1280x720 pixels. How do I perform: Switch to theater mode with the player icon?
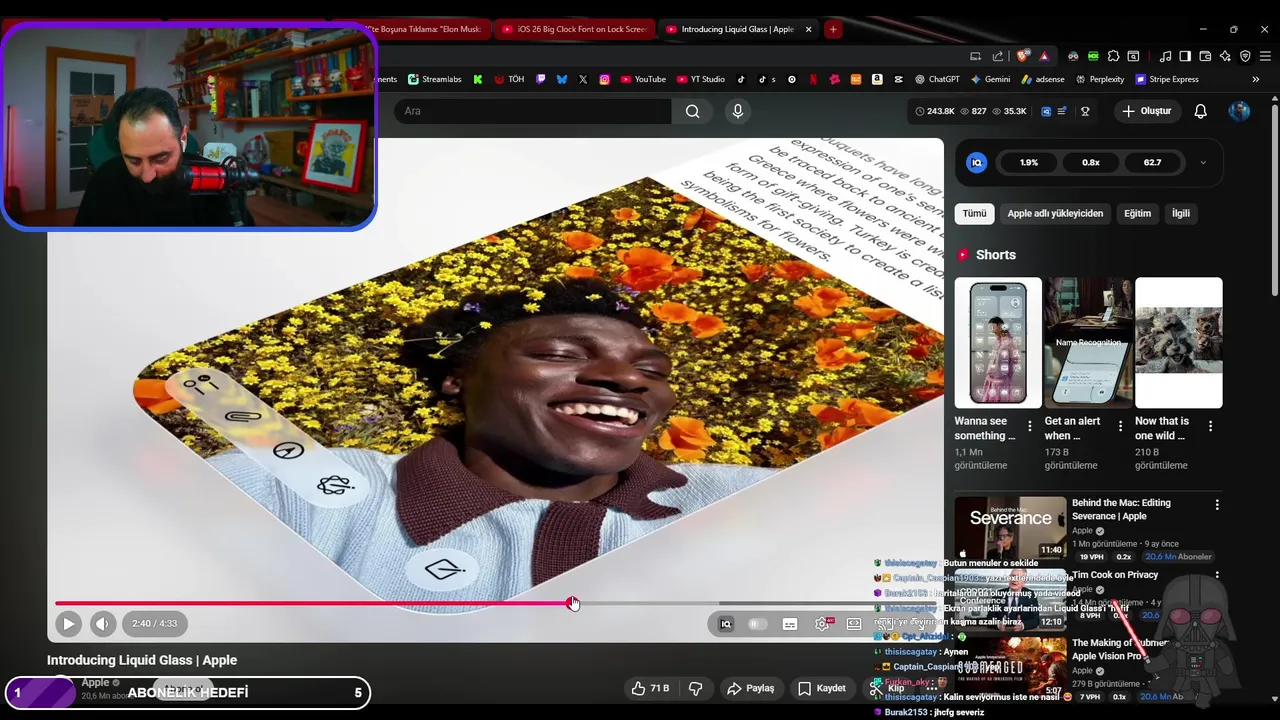click(x=854, y=624)
